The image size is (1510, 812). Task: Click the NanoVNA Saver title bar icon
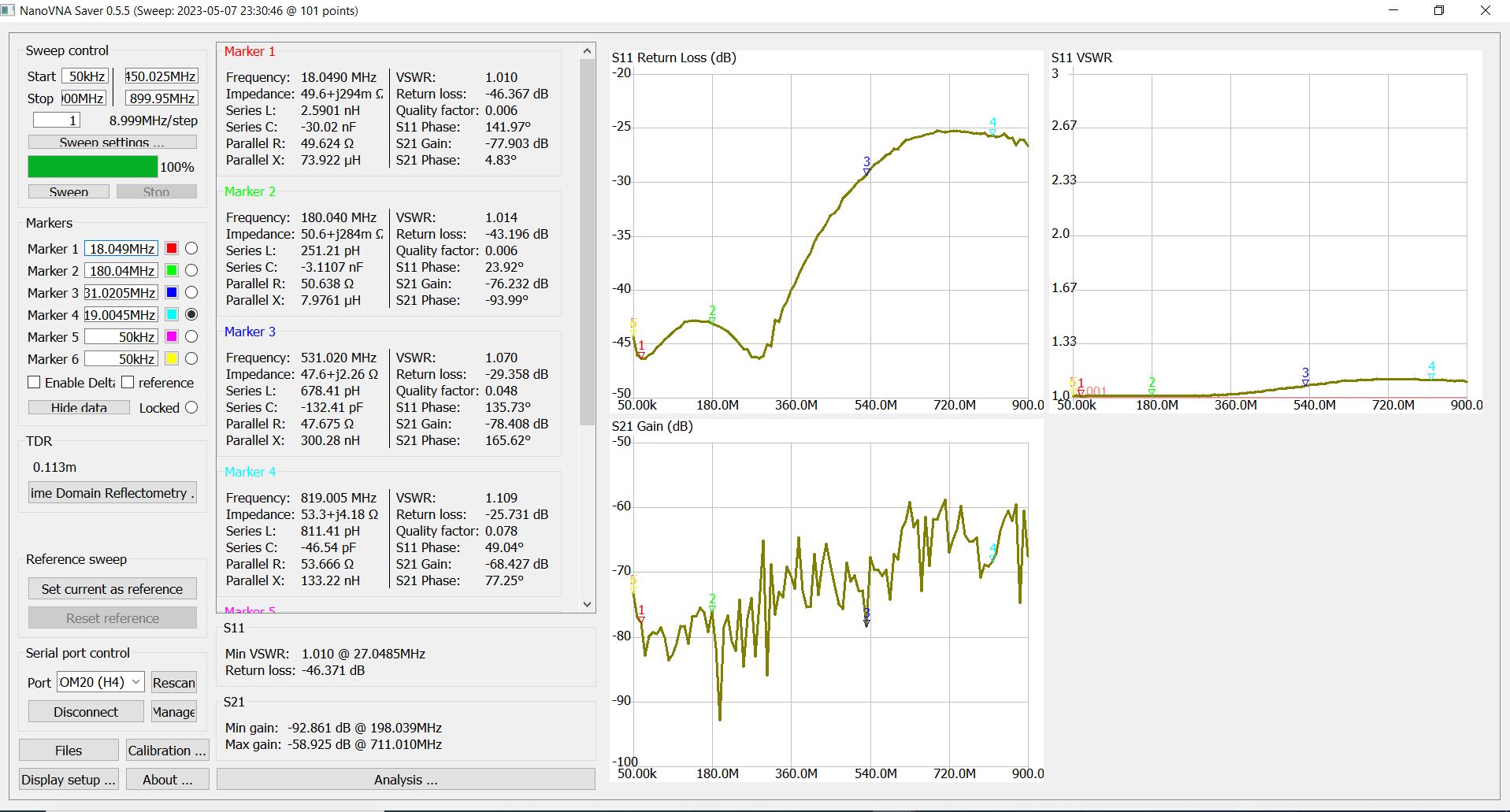[9, 10]
